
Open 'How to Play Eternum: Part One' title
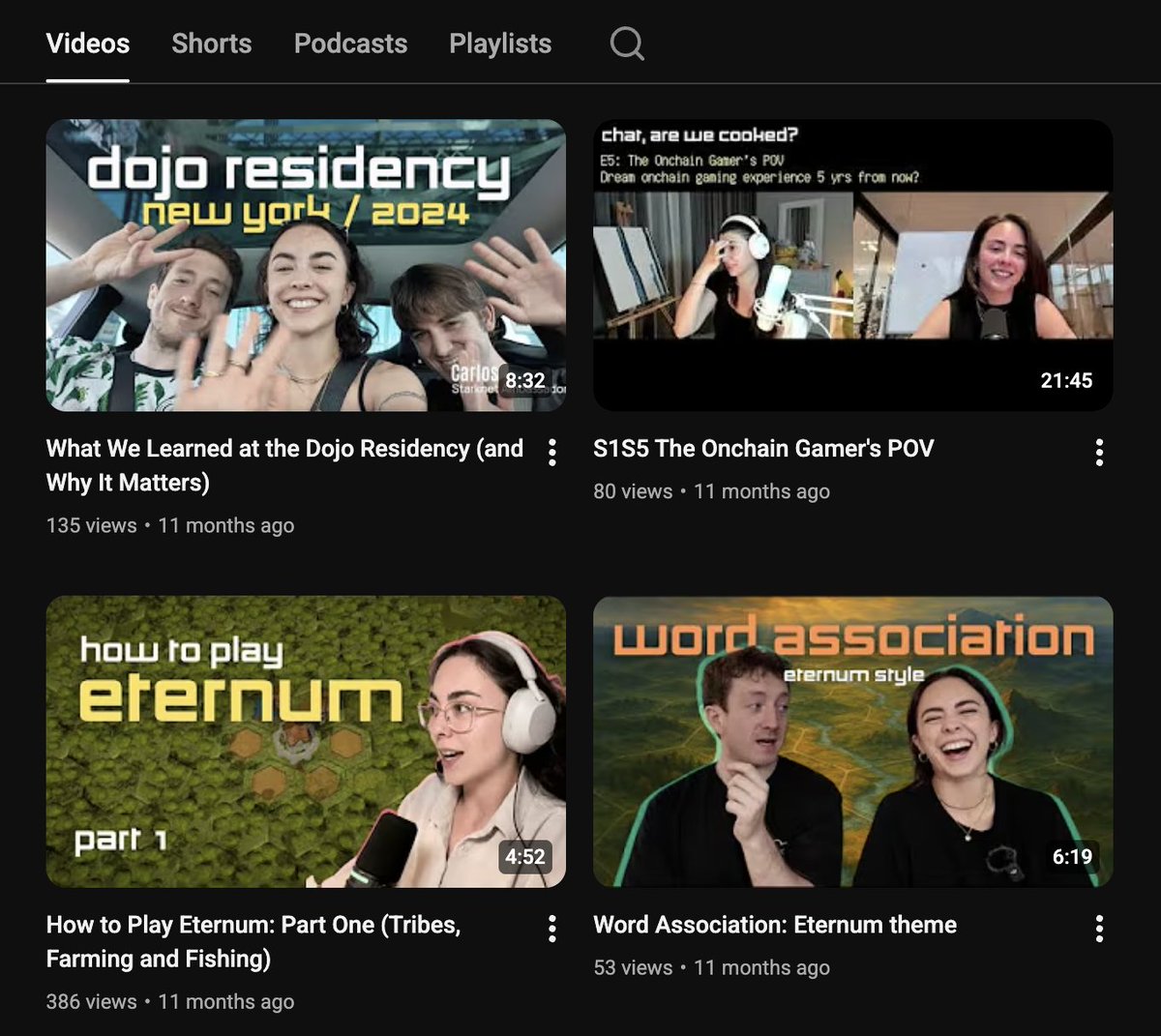tap(253, 942)
